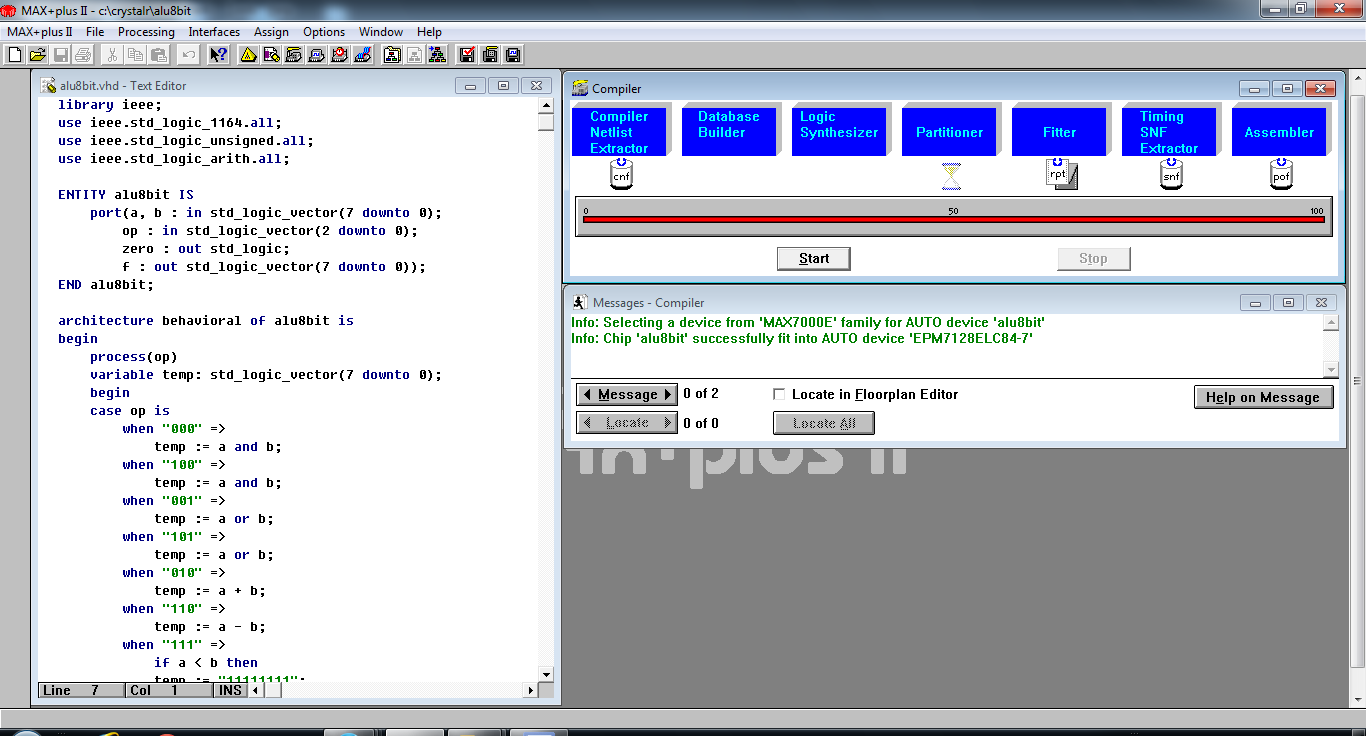
Task: Click the Timing SNF Extractor module box
Action: click(x=1169, y=132)
